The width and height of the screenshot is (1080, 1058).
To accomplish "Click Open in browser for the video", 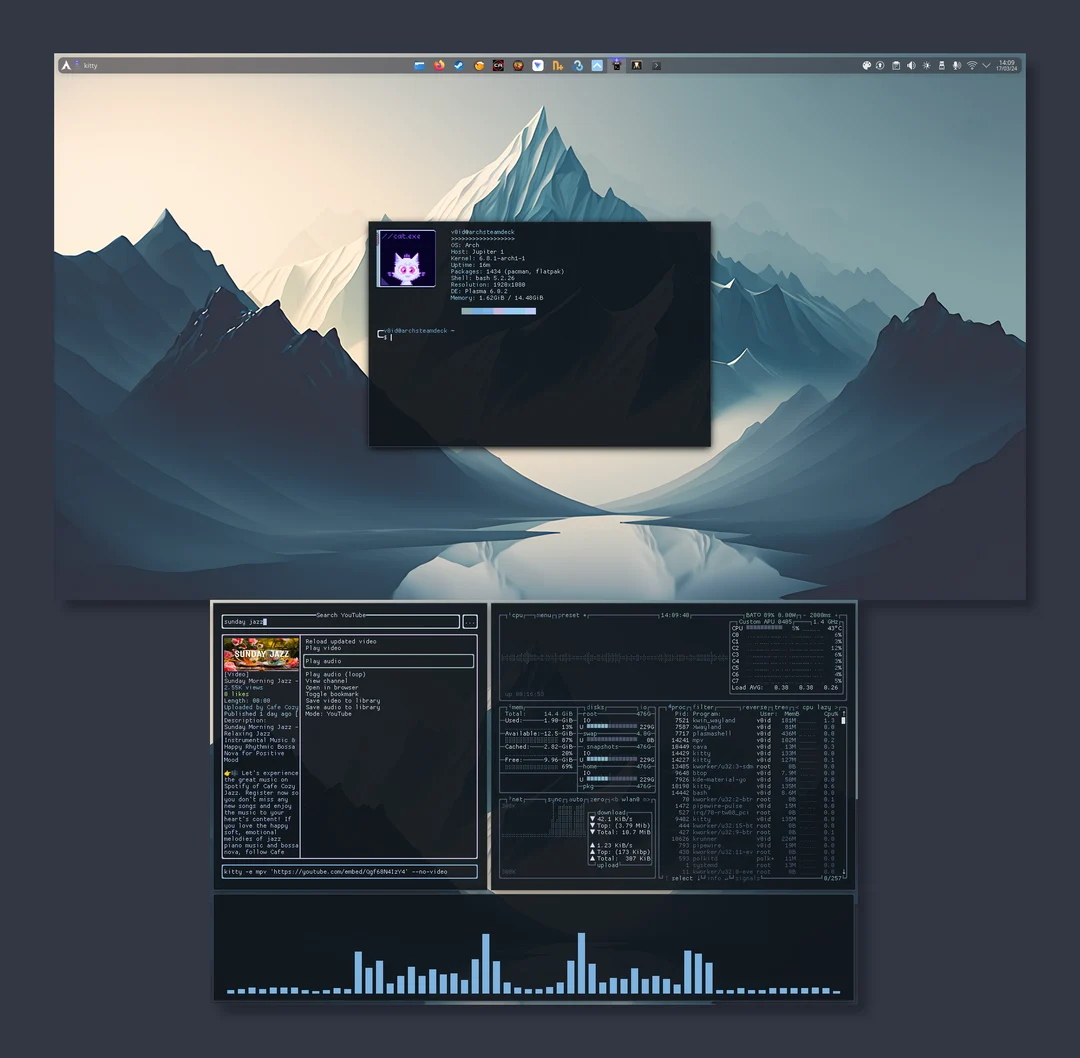I will pyautogui.click(x=332, y=687).
